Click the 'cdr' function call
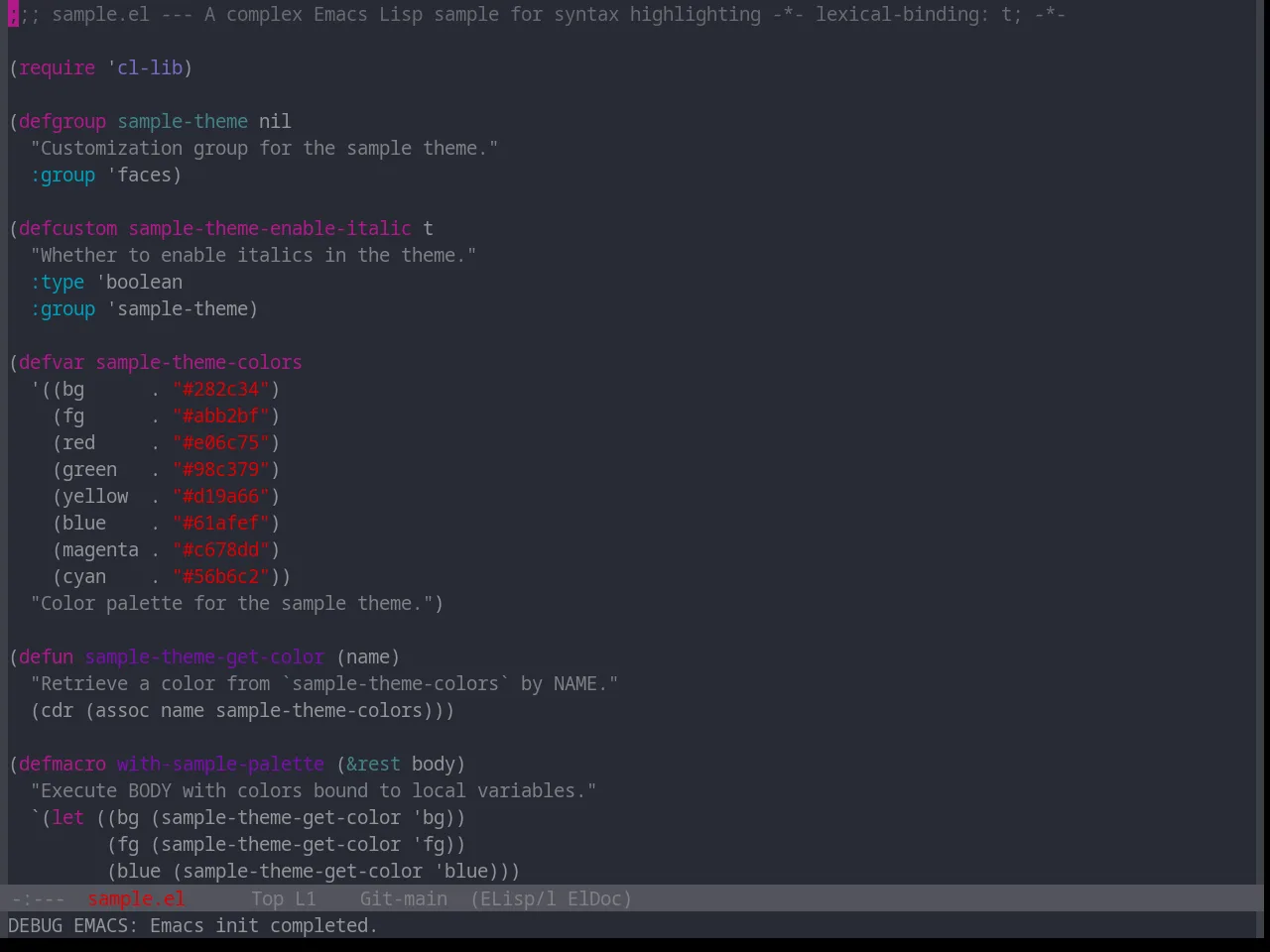 (58, 710)
